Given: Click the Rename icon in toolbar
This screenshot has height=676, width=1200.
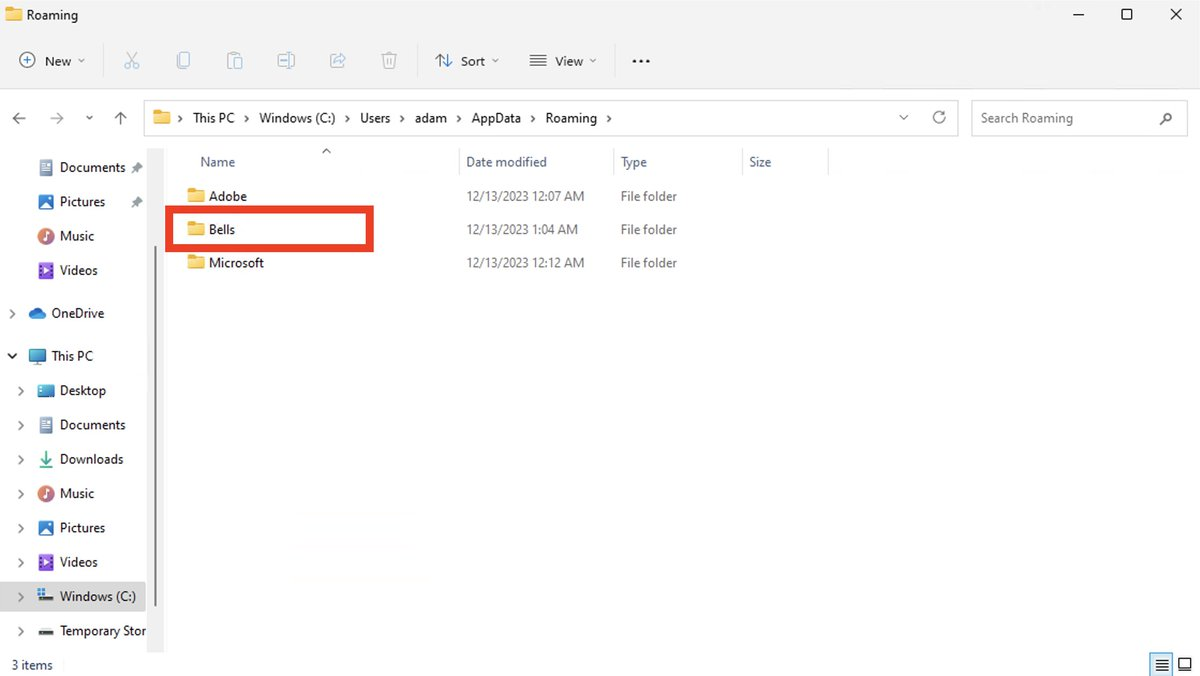Looking at the screenshot, I should point(286,61).
